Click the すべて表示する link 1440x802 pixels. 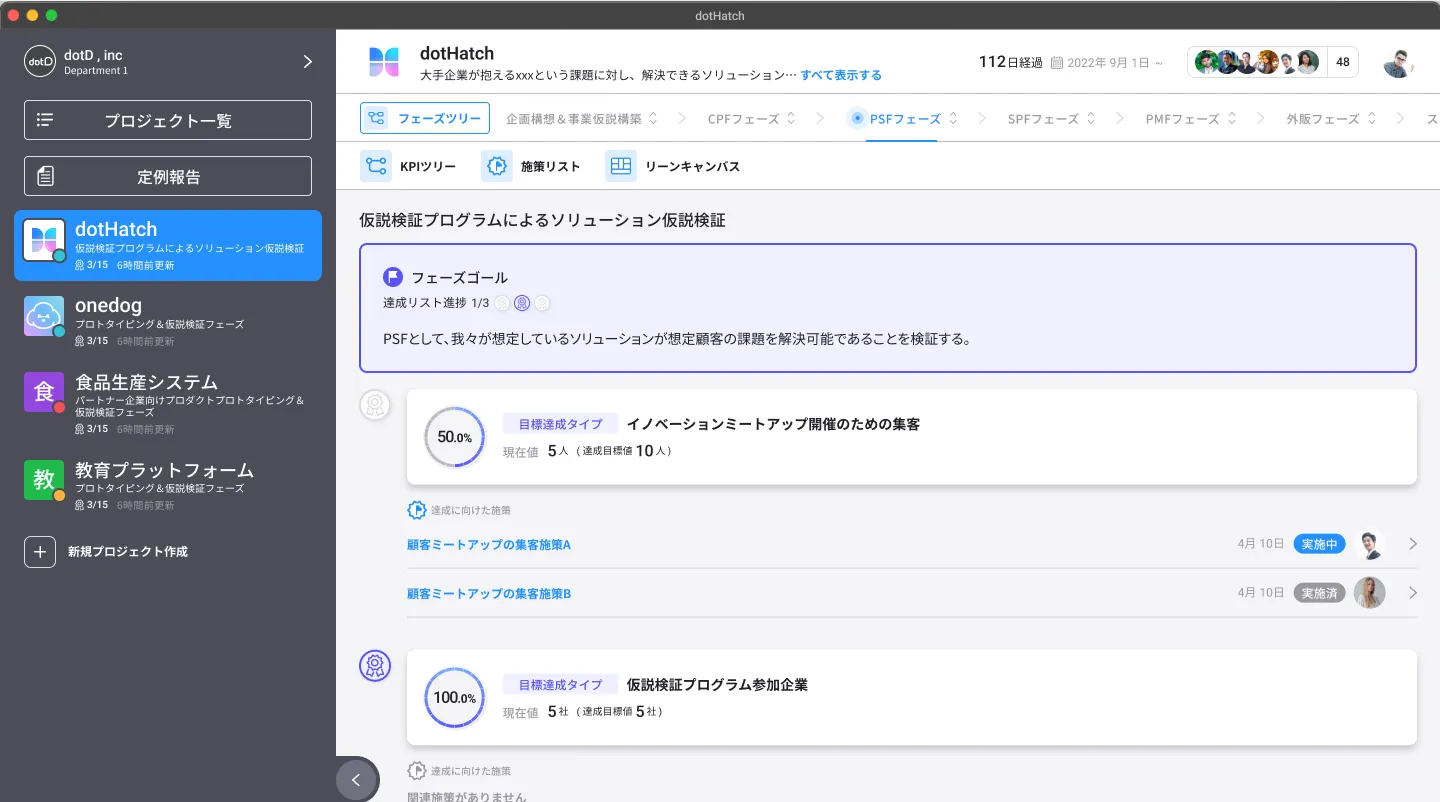pyautogui.click(x=841, y=75)
